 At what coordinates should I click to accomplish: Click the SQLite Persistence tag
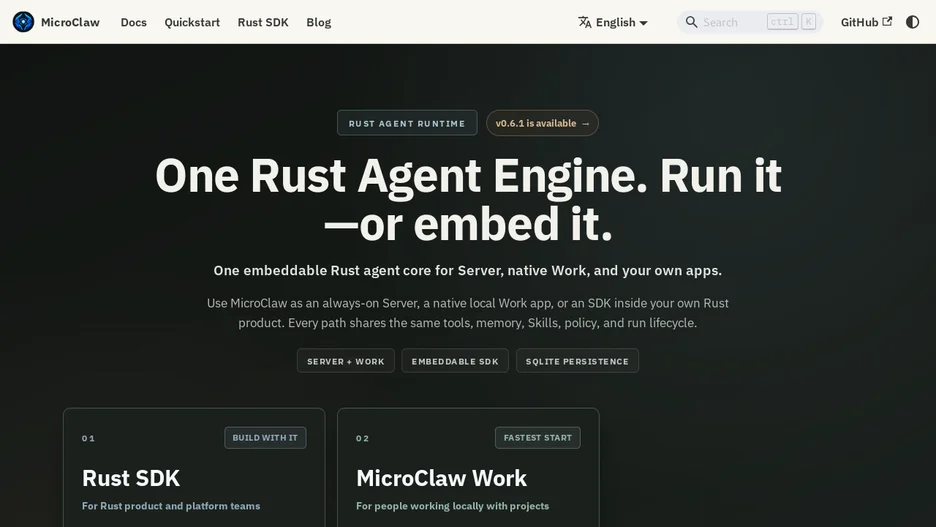(577, 361)
